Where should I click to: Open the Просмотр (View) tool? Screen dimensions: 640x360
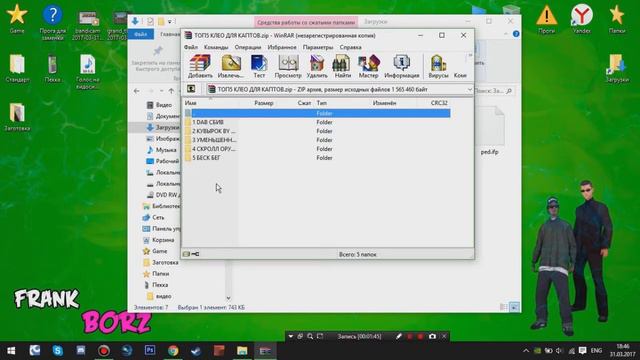[x=288, y=67]
